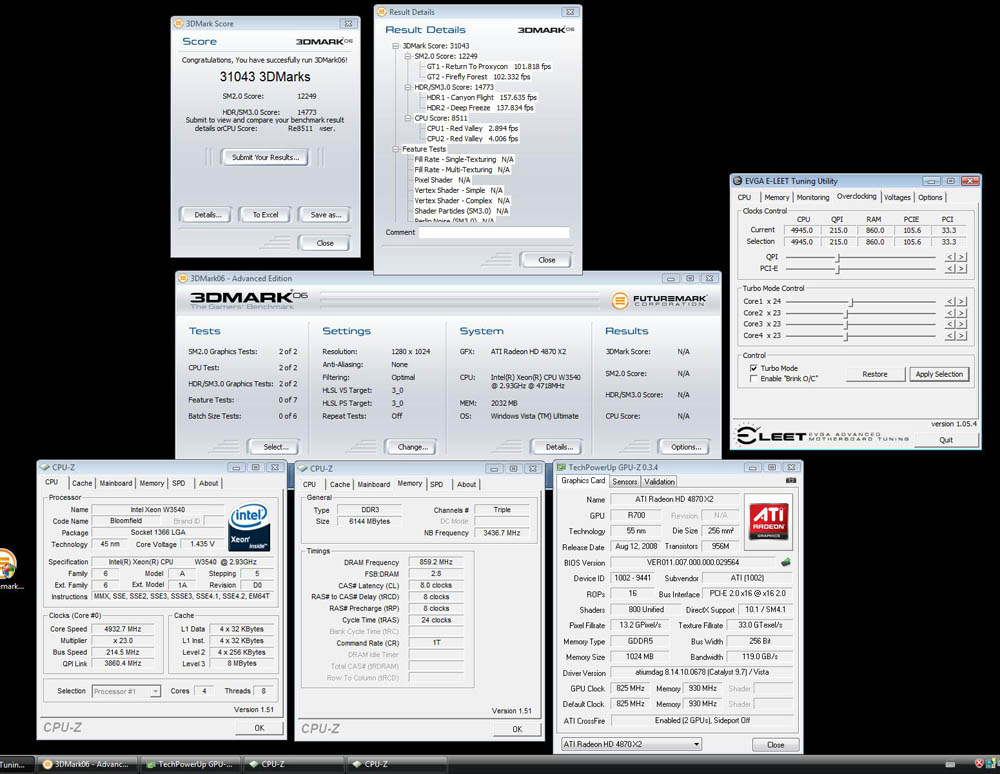
Task: Collapse the HDR/SM3.0 Score tree node
Action: (408, 87)
